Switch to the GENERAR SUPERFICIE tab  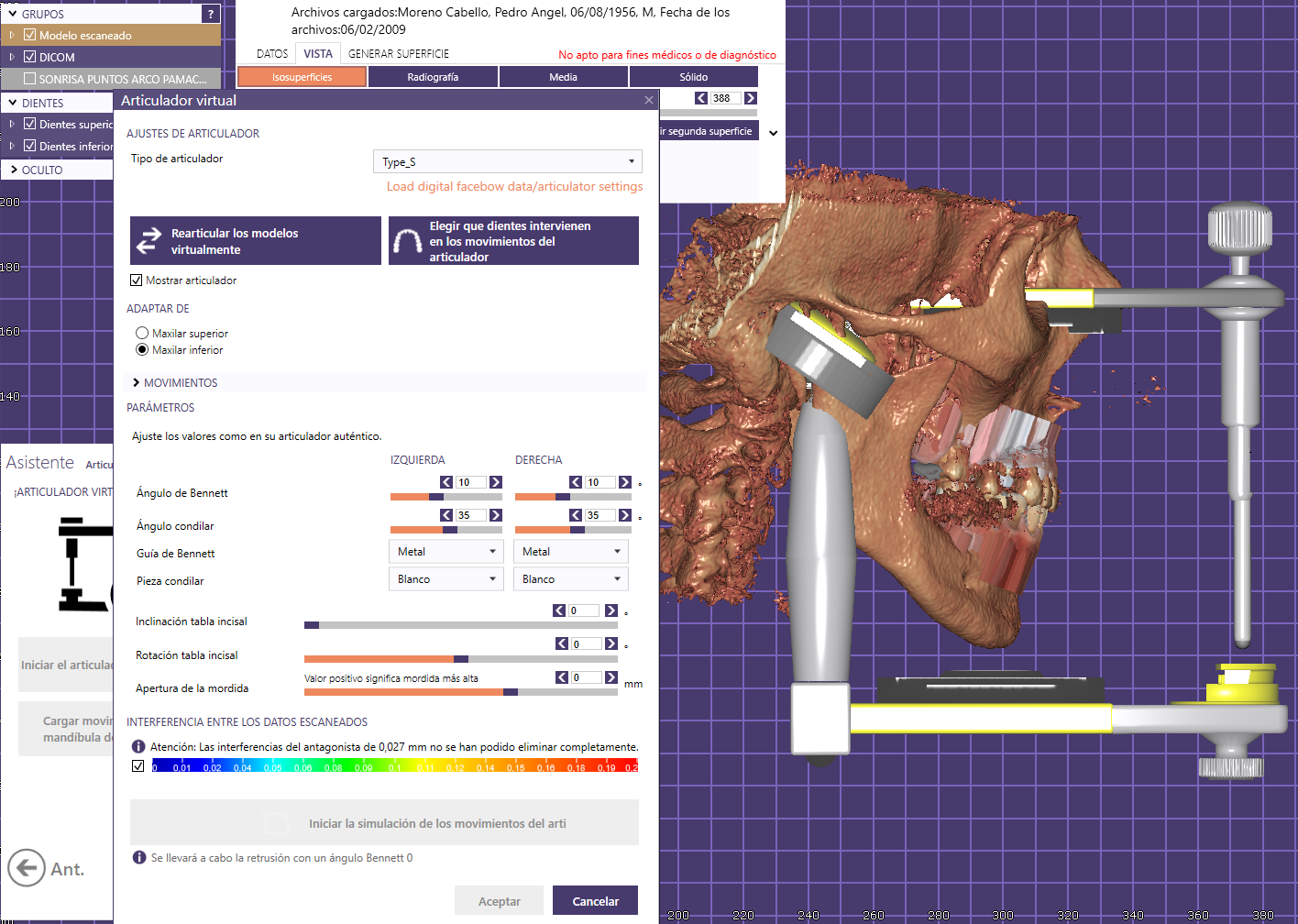coord(397,53)
